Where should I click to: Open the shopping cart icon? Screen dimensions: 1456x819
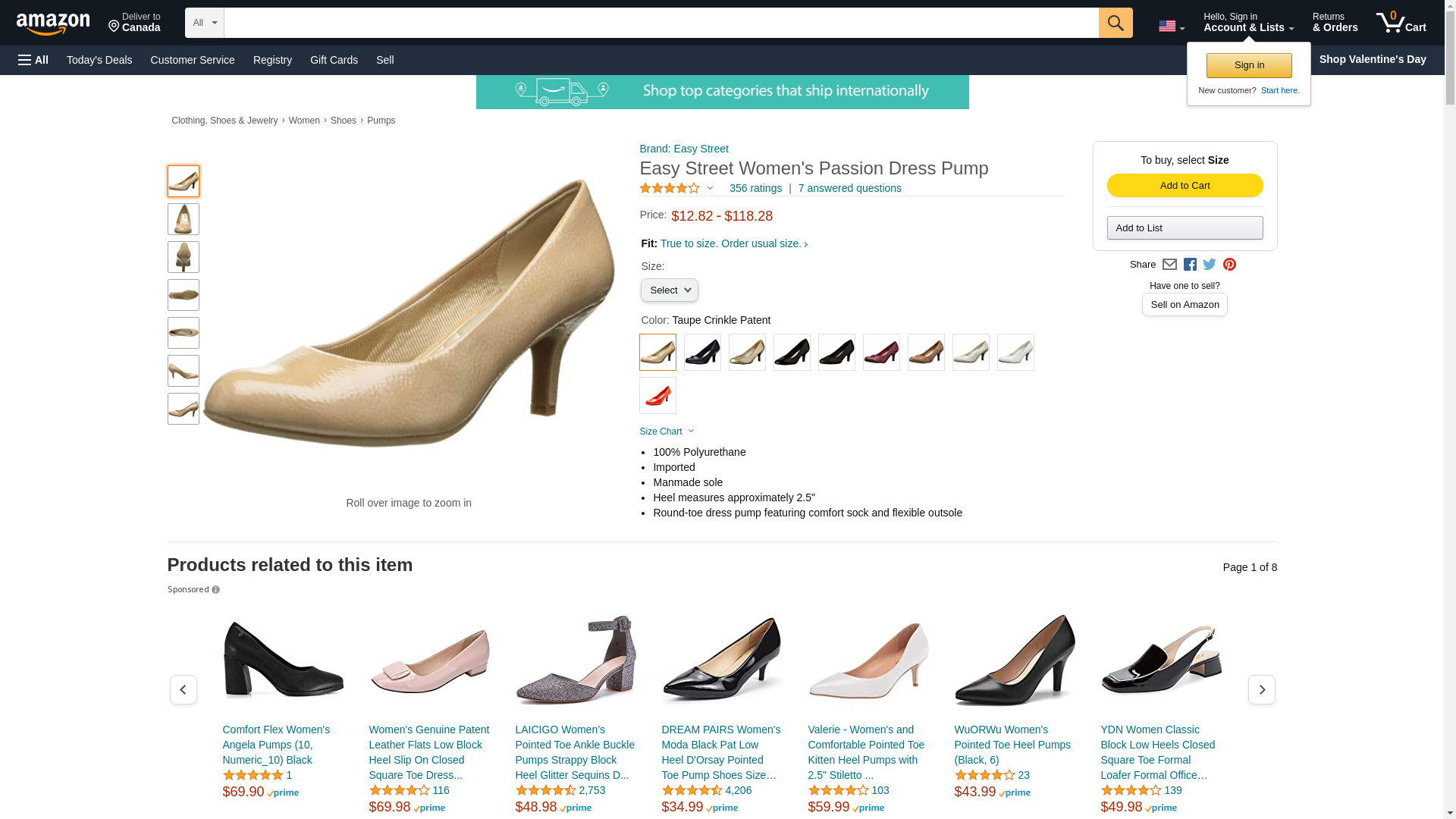coord(1401,23)
